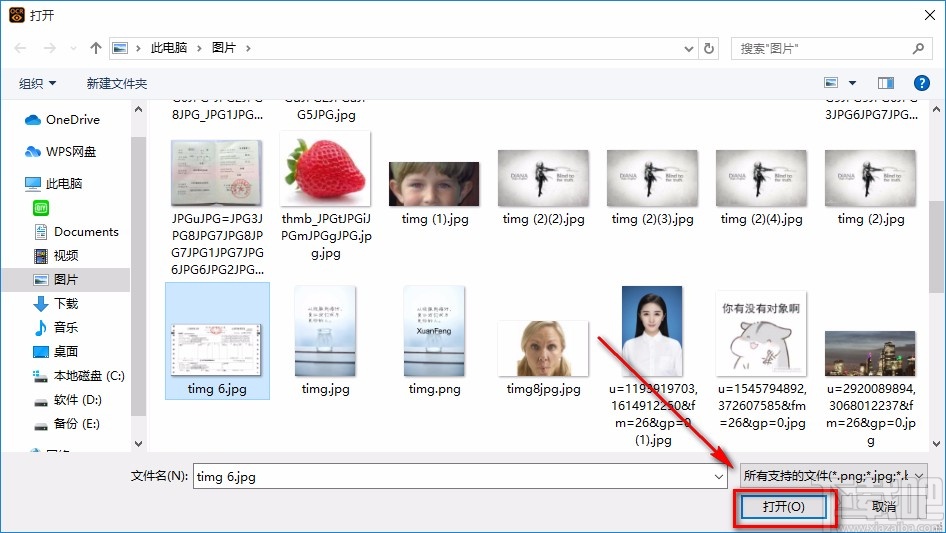Open the view options dropdown arrow
The height and width of the screenshot is (533, 946).
pos(852,83)
